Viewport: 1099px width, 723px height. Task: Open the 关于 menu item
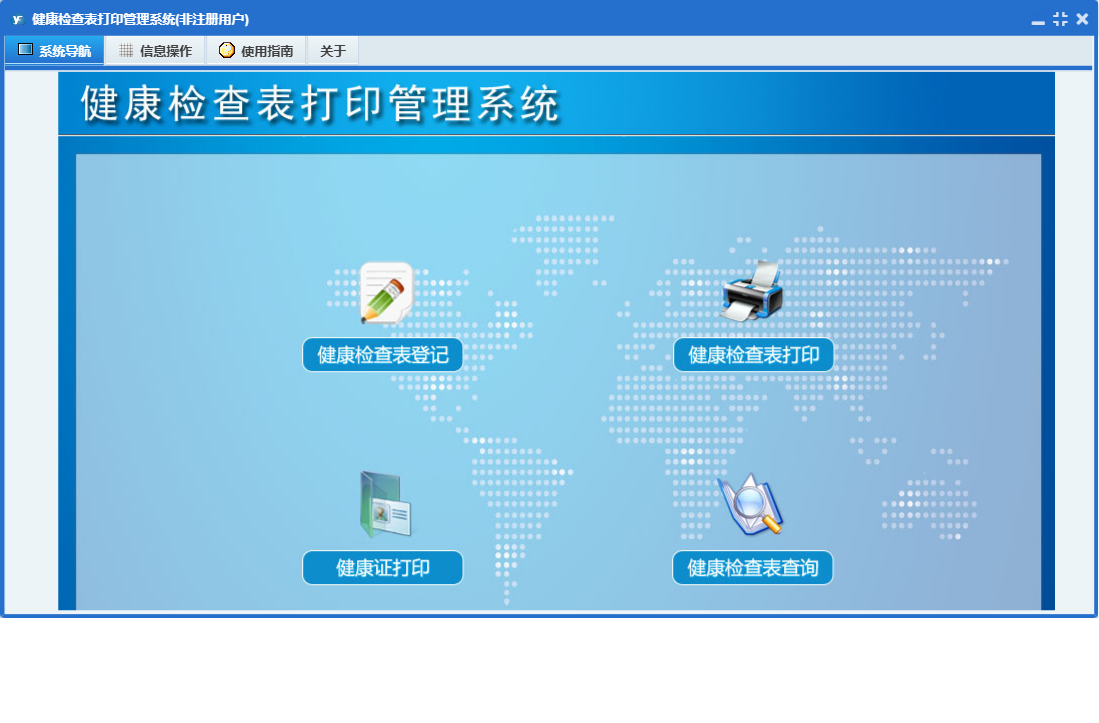333,51
